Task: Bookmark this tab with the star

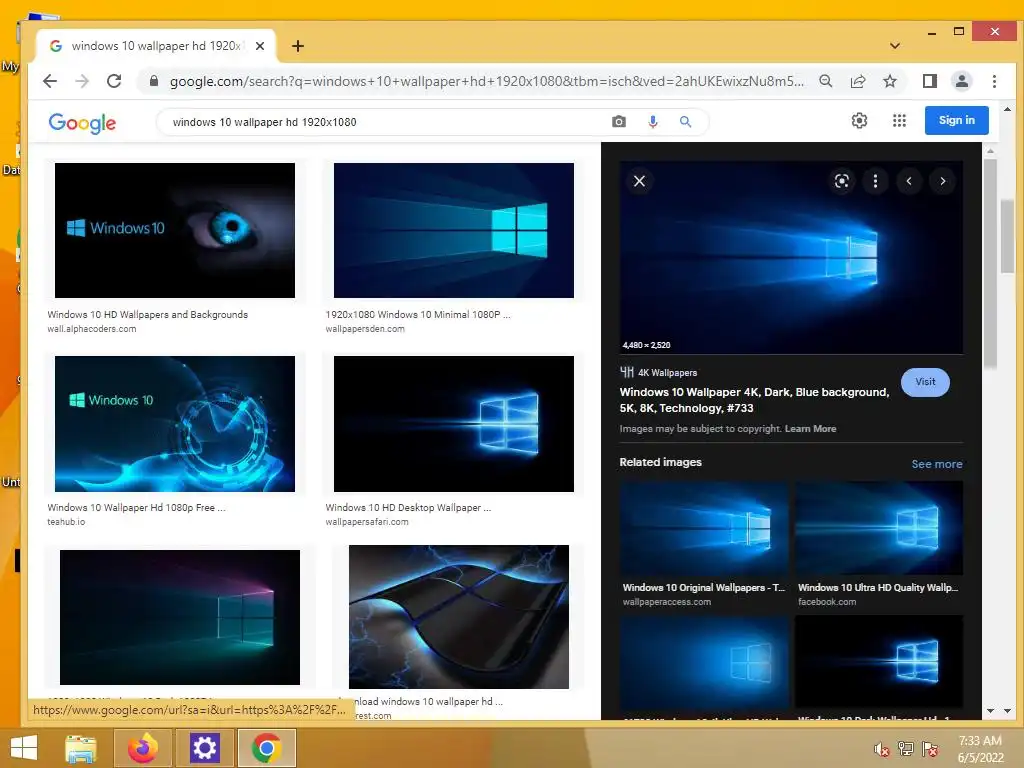Action: tap(889, 81)
